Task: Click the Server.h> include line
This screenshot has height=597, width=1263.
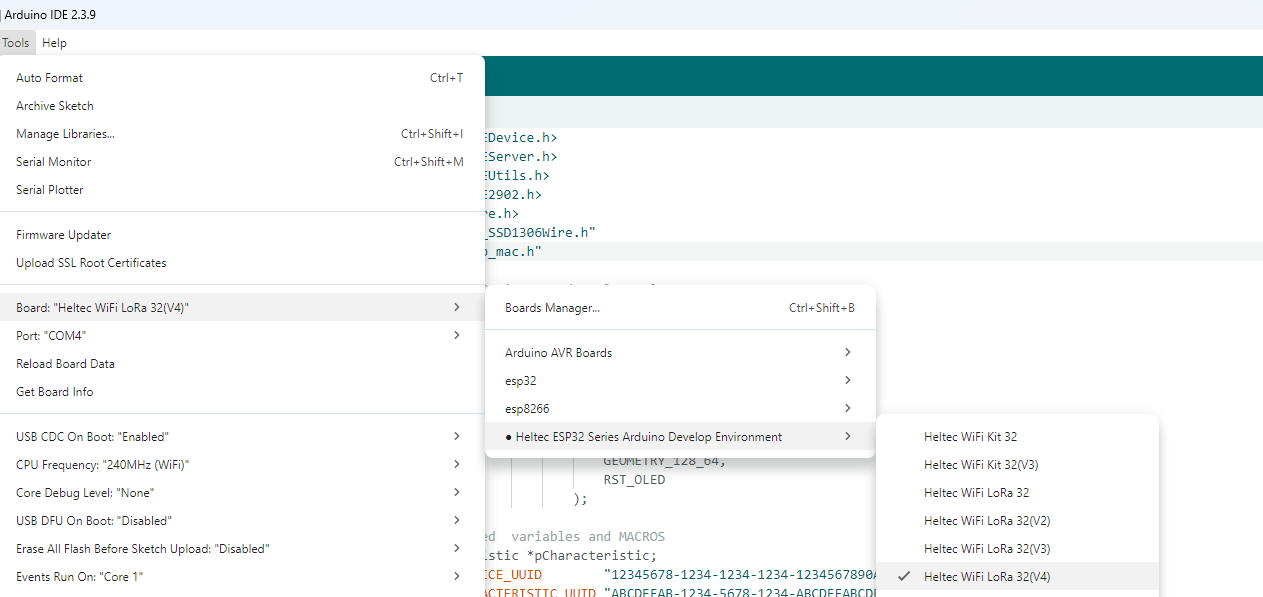Action: tap(521, 157)
